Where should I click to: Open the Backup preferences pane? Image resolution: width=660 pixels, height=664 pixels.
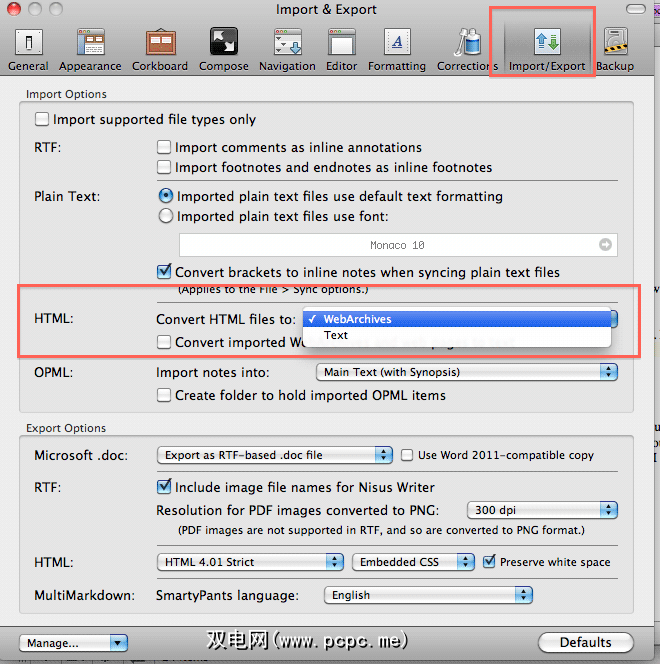pyautogui.click(x=615, y=50)
